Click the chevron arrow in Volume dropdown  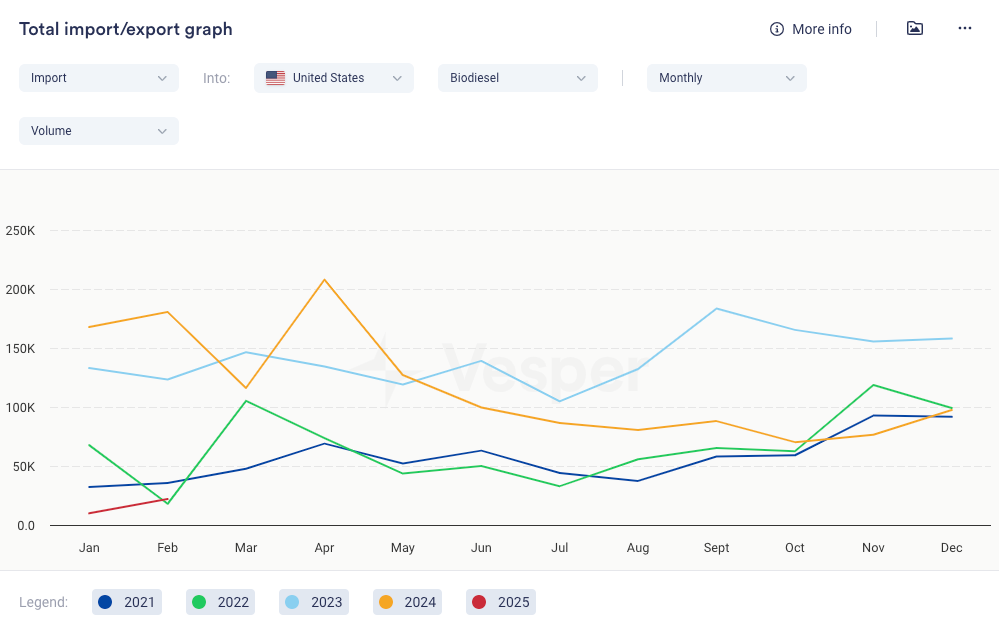tap(162, 131)
